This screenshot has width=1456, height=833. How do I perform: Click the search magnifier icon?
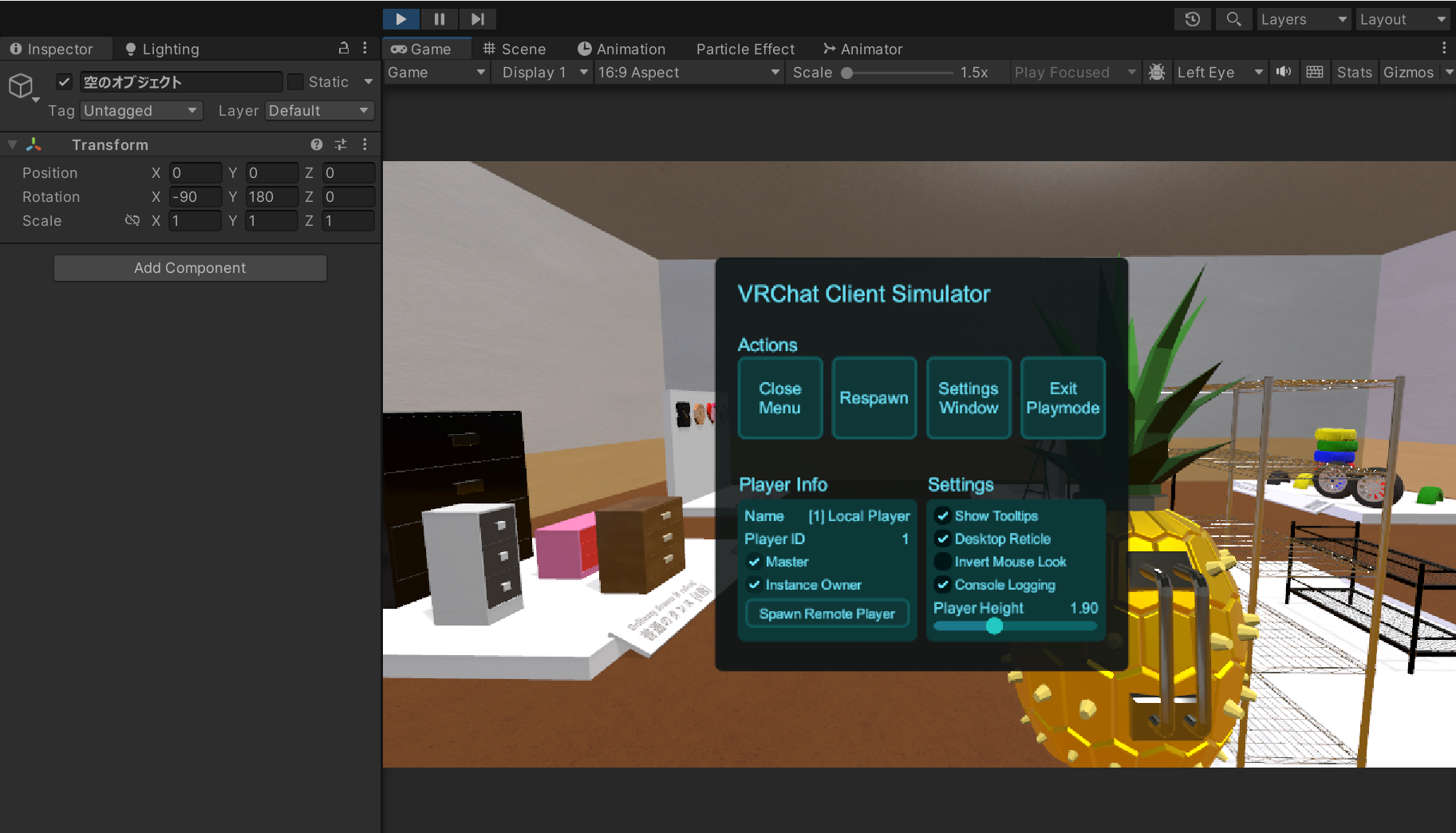tap(1233, 19)
